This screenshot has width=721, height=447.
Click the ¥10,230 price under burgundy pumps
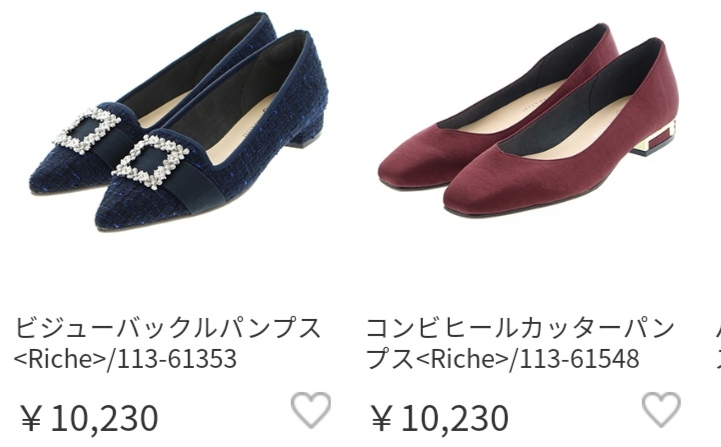click(440, 418)
